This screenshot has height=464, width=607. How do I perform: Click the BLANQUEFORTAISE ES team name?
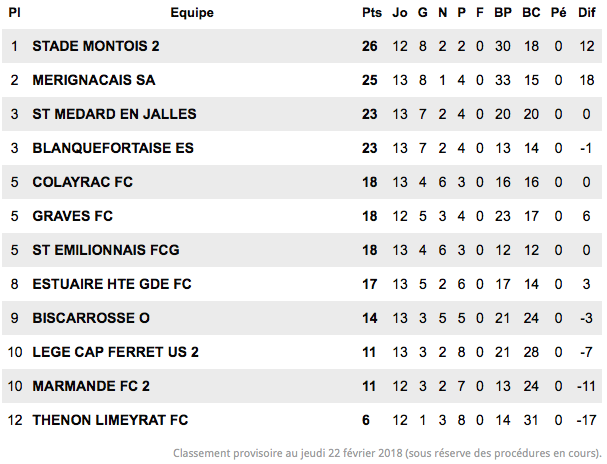(113, 148)
